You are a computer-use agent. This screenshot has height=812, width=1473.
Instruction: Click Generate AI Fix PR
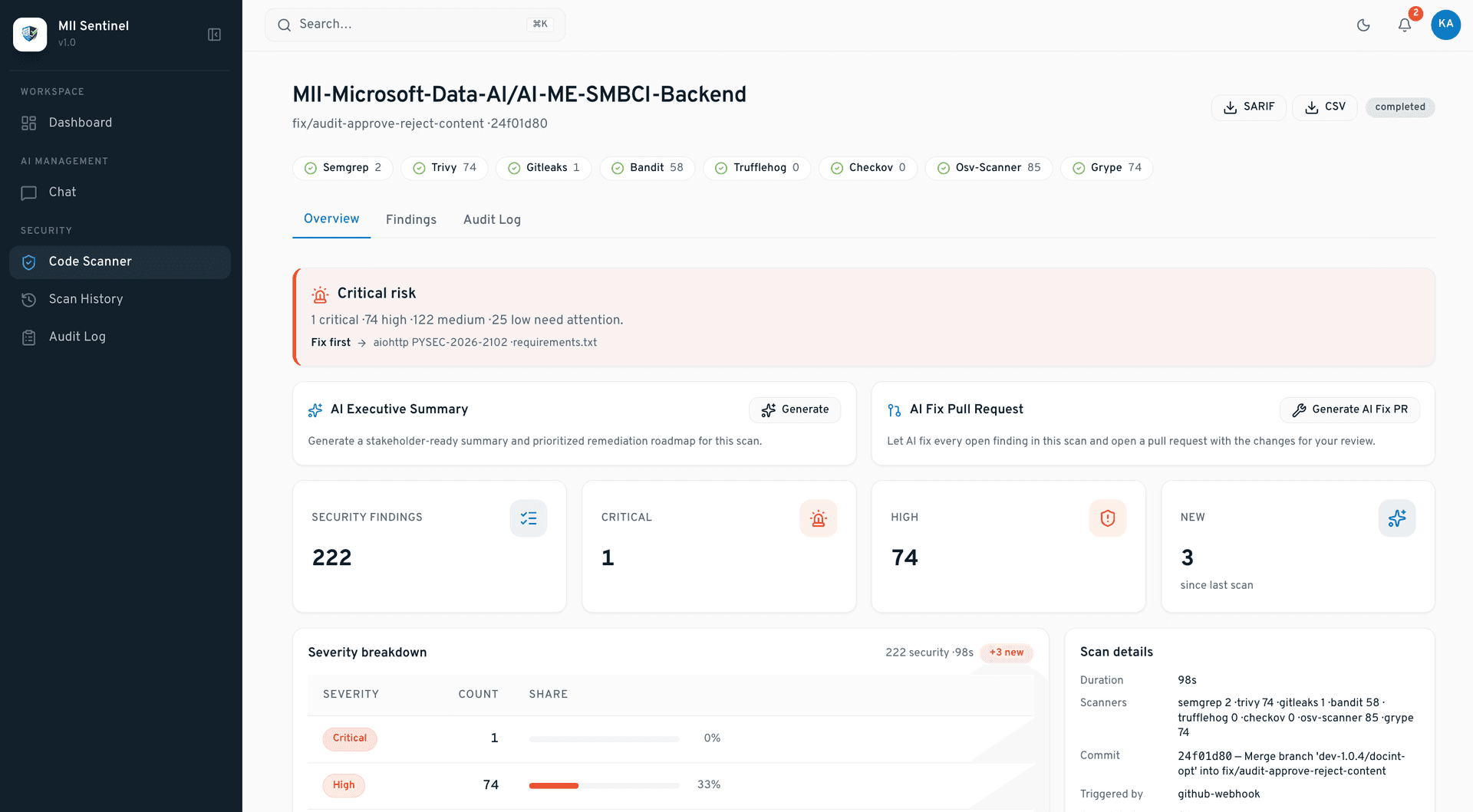[1349, 410]
